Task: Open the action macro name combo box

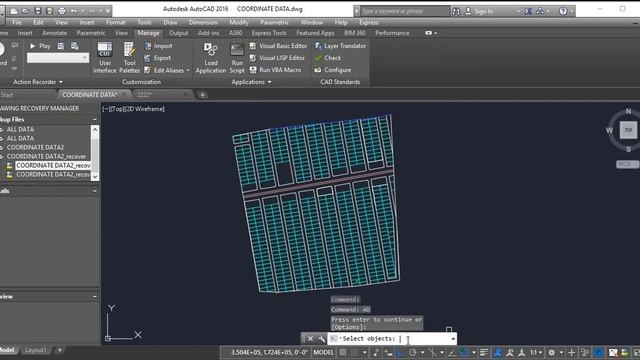Action: [x=58, y=58]
